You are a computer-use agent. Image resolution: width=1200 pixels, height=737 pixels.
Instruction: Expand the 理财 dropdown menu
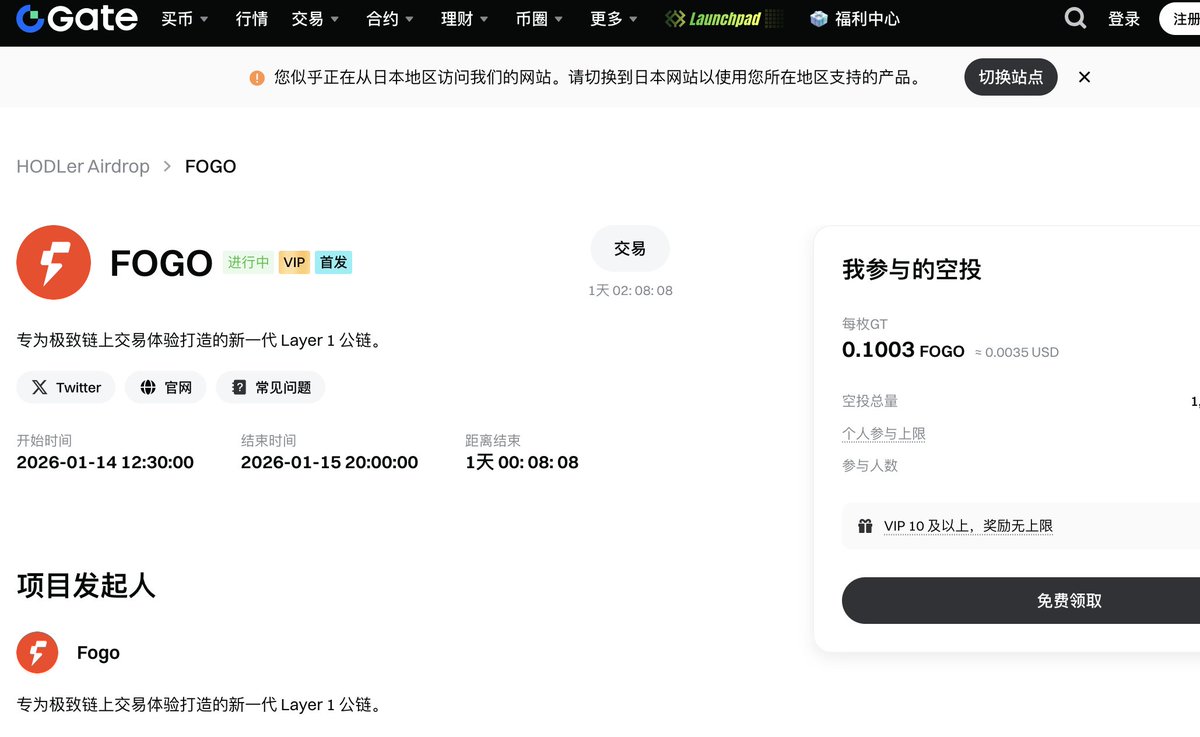click(465, 18)
